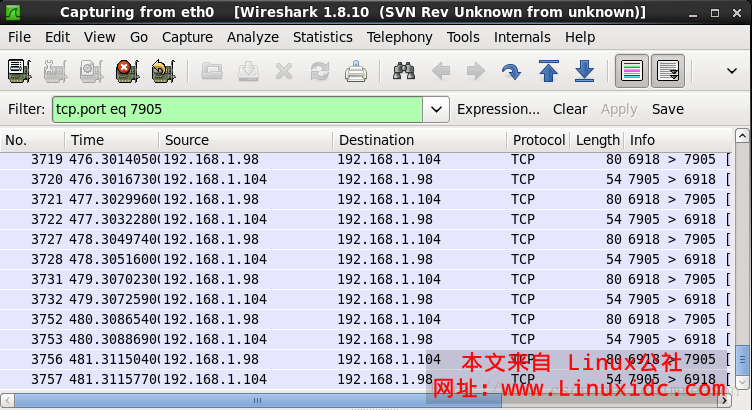Open the Internals menu
This screenshot has width=752, height=410.
pos(522,37)
